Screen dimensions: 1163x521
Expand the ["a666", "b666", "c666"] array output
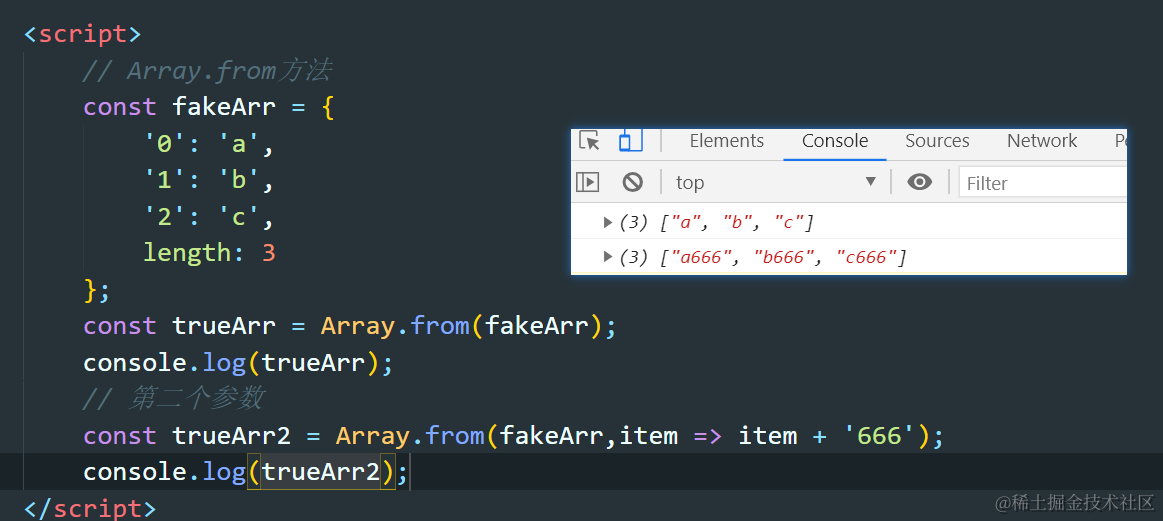tap(608, 257)
